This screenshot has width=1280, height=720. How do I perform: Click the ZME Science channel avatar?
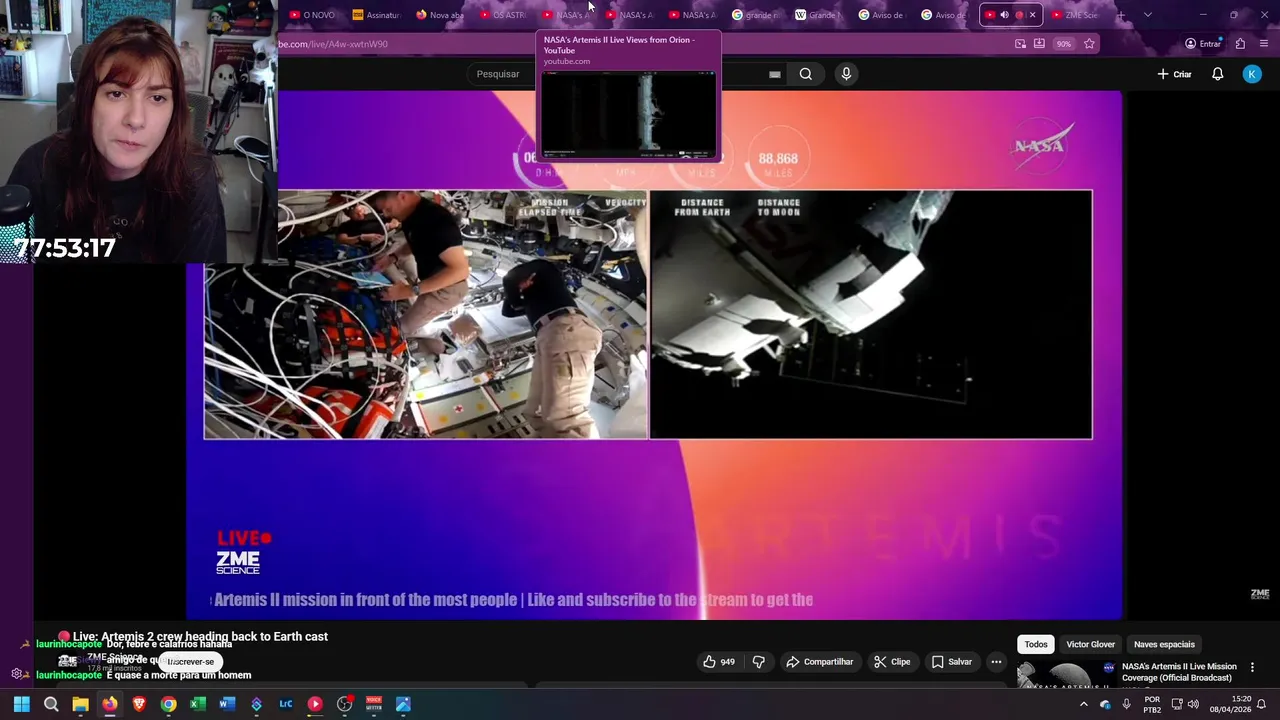67,661
